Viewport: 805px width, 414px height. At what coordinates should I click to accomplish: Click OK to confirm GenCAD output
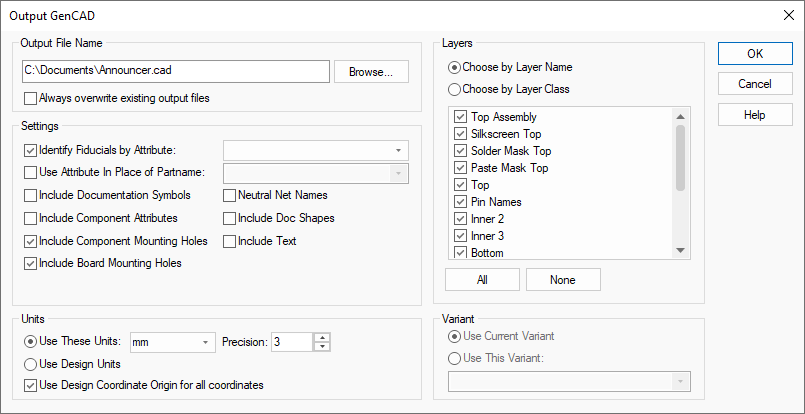coord(755,53)
